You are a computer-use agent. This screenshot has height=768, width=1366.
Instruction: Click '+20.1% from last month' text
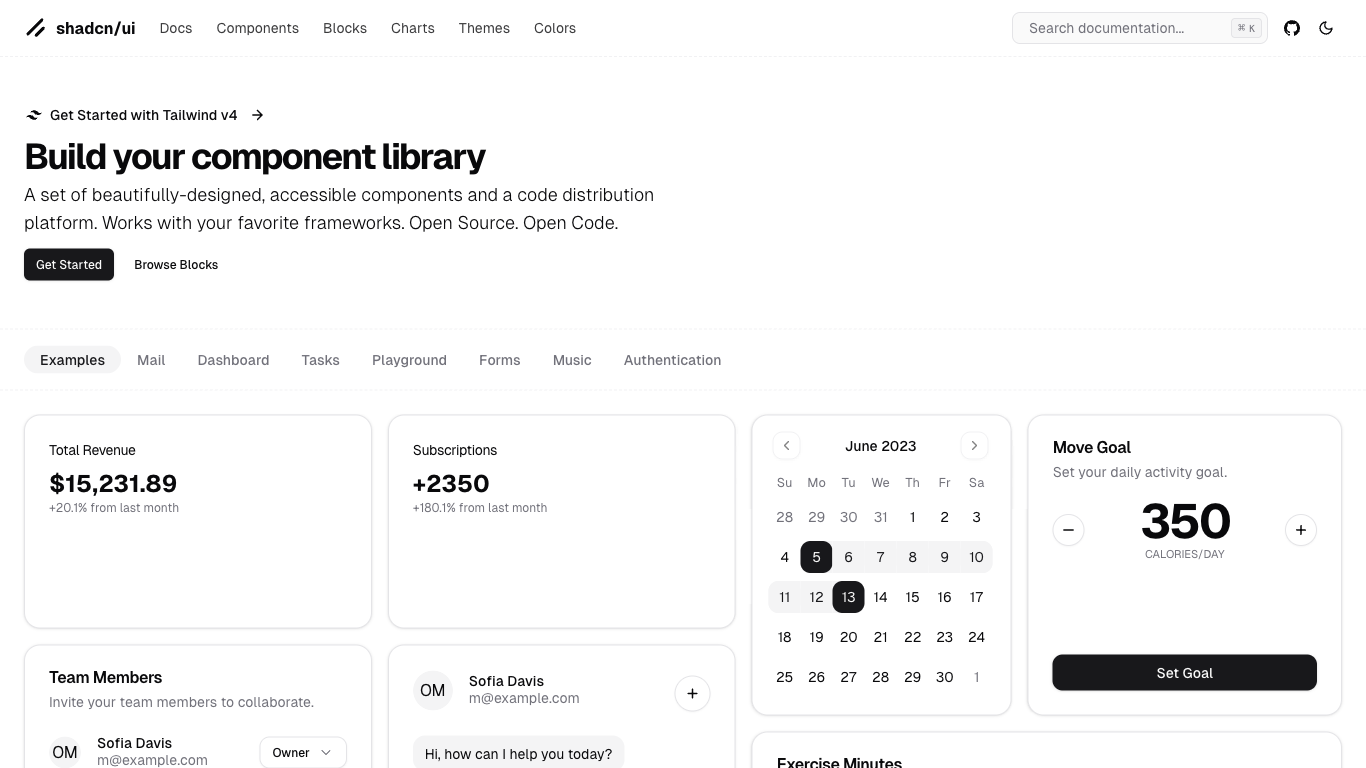coord(114,508)
